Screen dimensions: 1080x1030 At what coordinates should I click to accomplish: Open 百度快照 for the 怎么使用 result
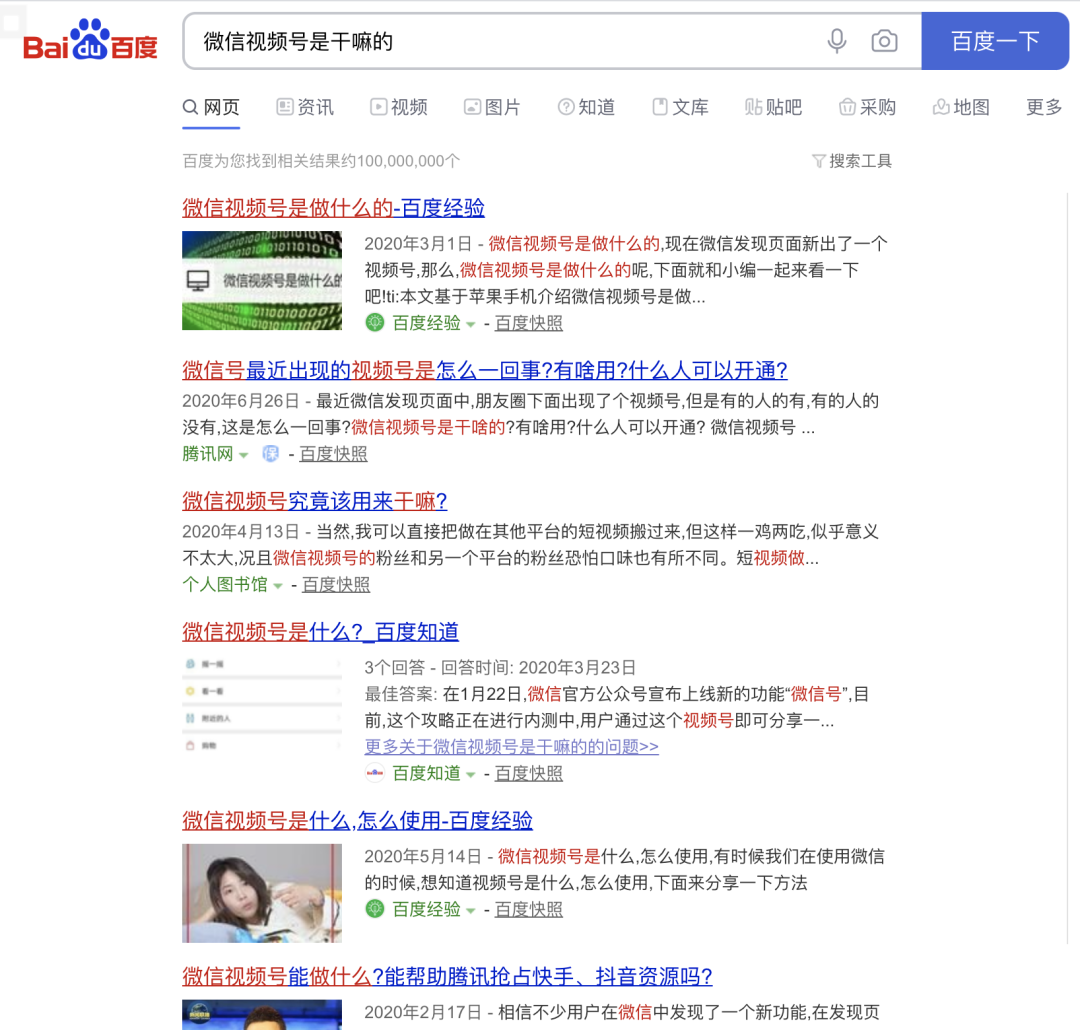[528, 909]
